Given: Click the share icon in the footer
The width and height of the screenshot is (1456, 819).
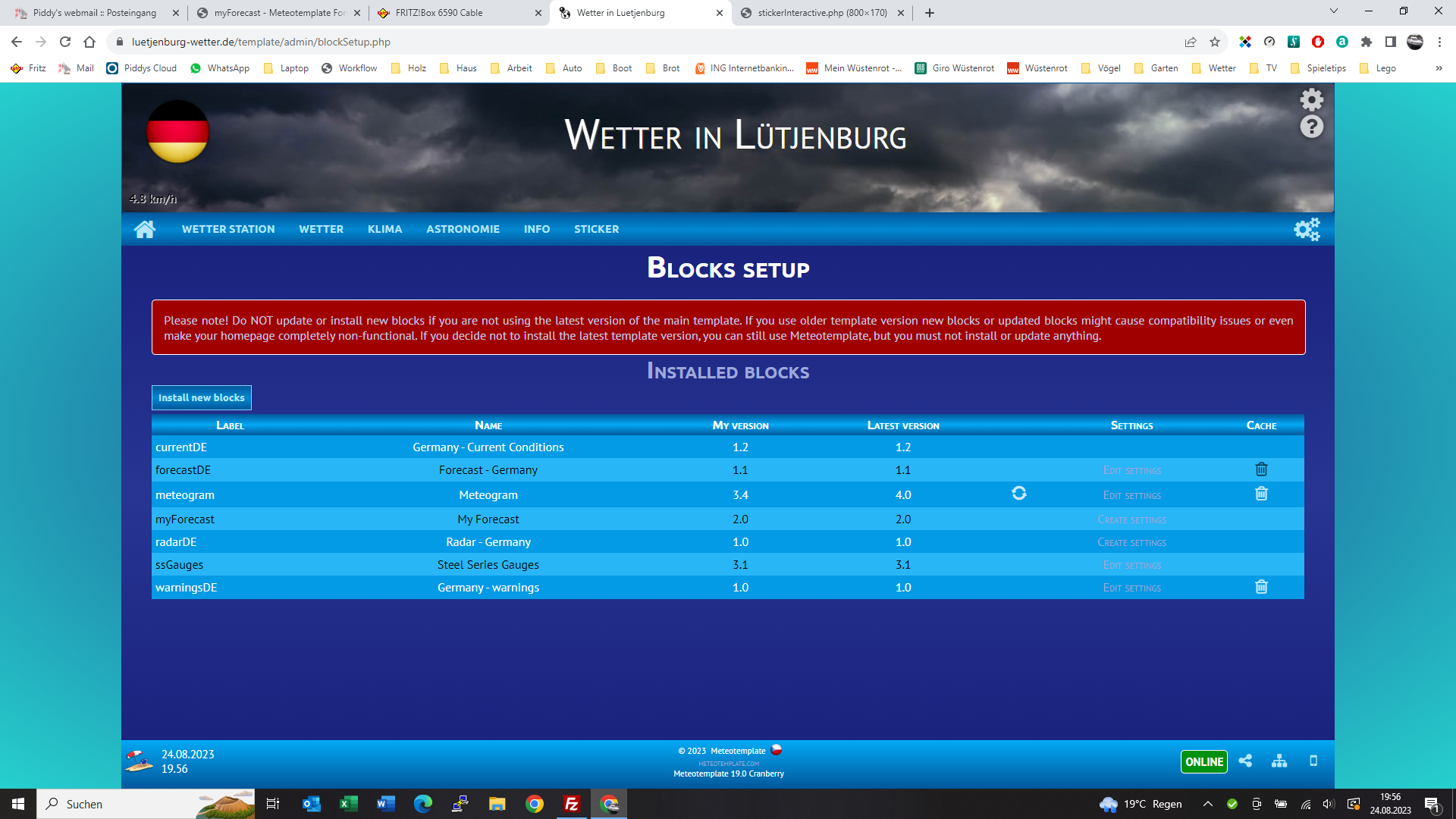Looking at the screenshot, I should click(1246, 761).
